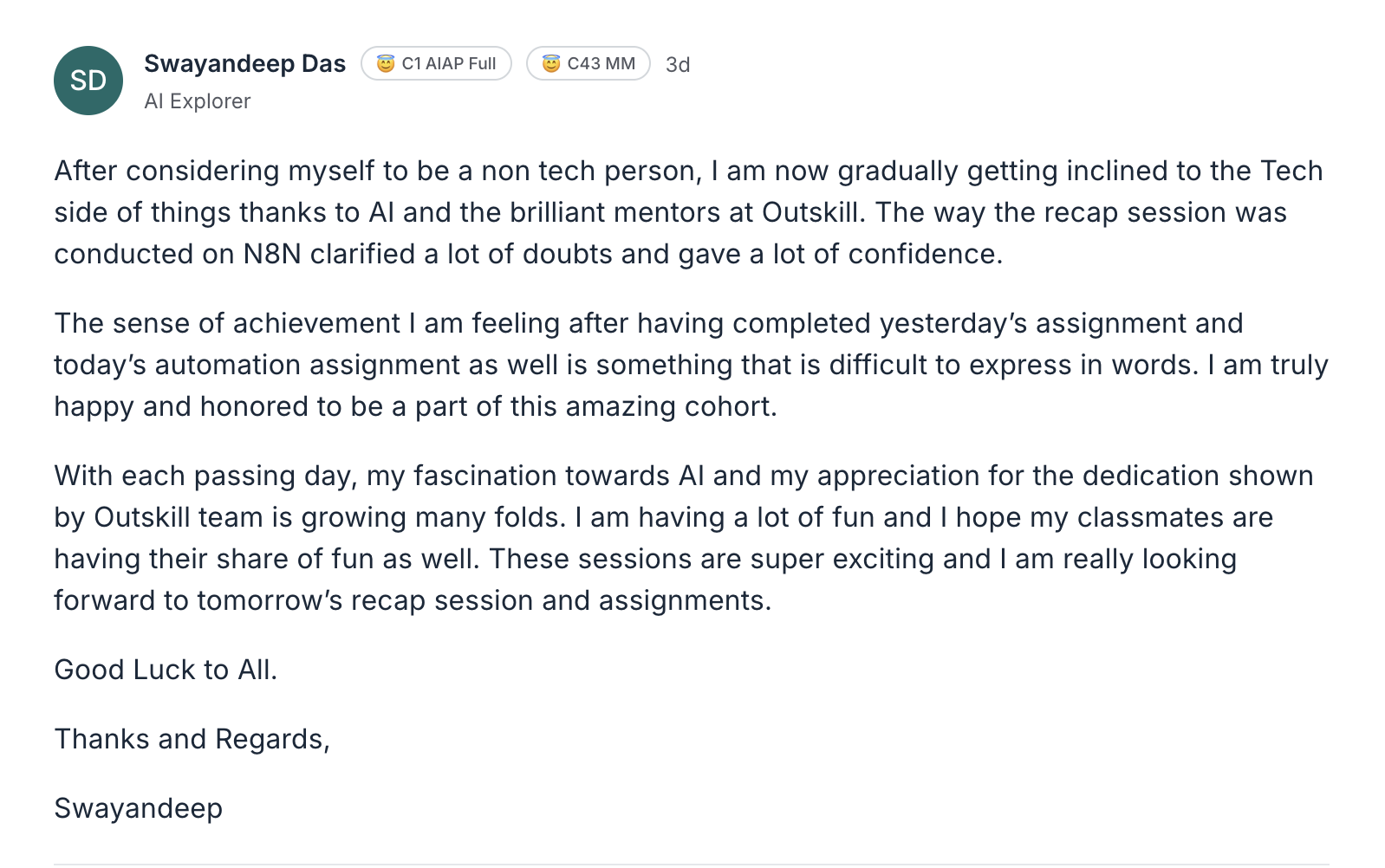Click the halo emoji in C43 MM badge

coord(551,64)
